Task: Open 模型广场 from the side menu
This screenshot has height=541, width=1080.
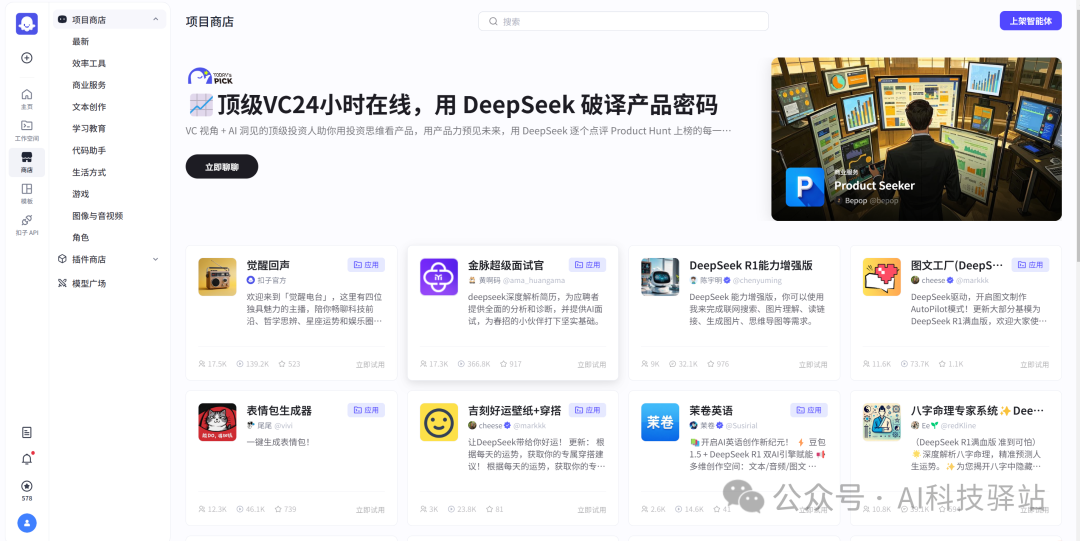Action: click(89, 283)
